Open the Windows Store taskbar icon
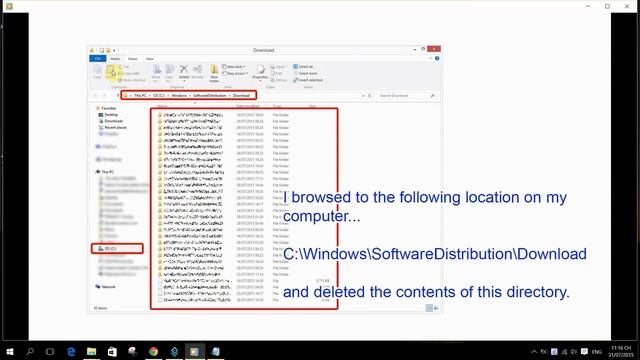 point(112,351)
